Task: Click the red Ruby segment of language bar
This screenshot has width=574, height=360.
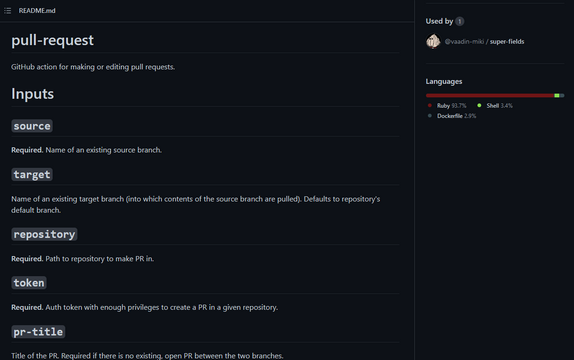Action: [490, 96]
